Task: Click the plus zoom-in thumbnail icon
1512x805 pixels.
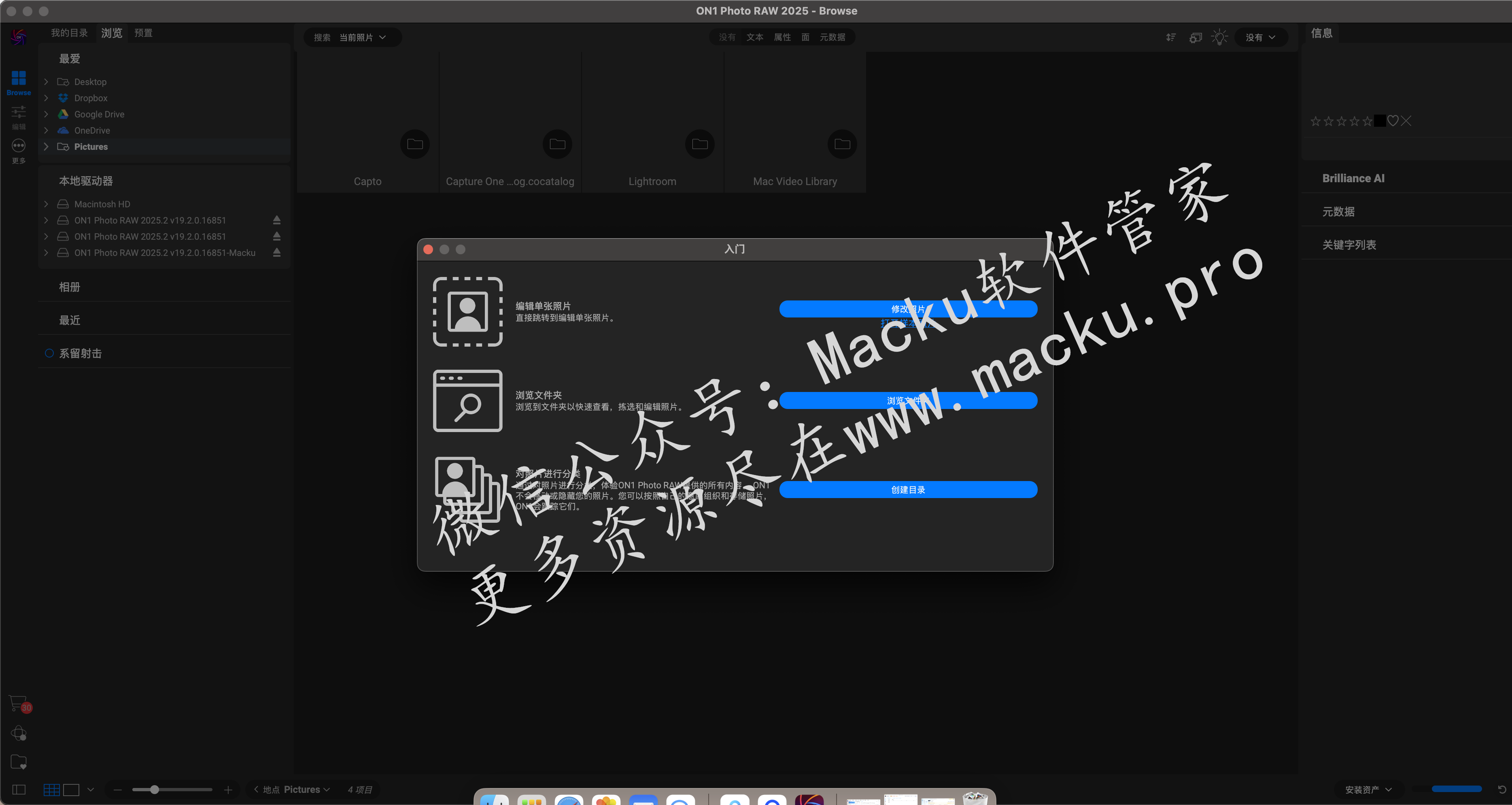Action: tap(228, 790)
